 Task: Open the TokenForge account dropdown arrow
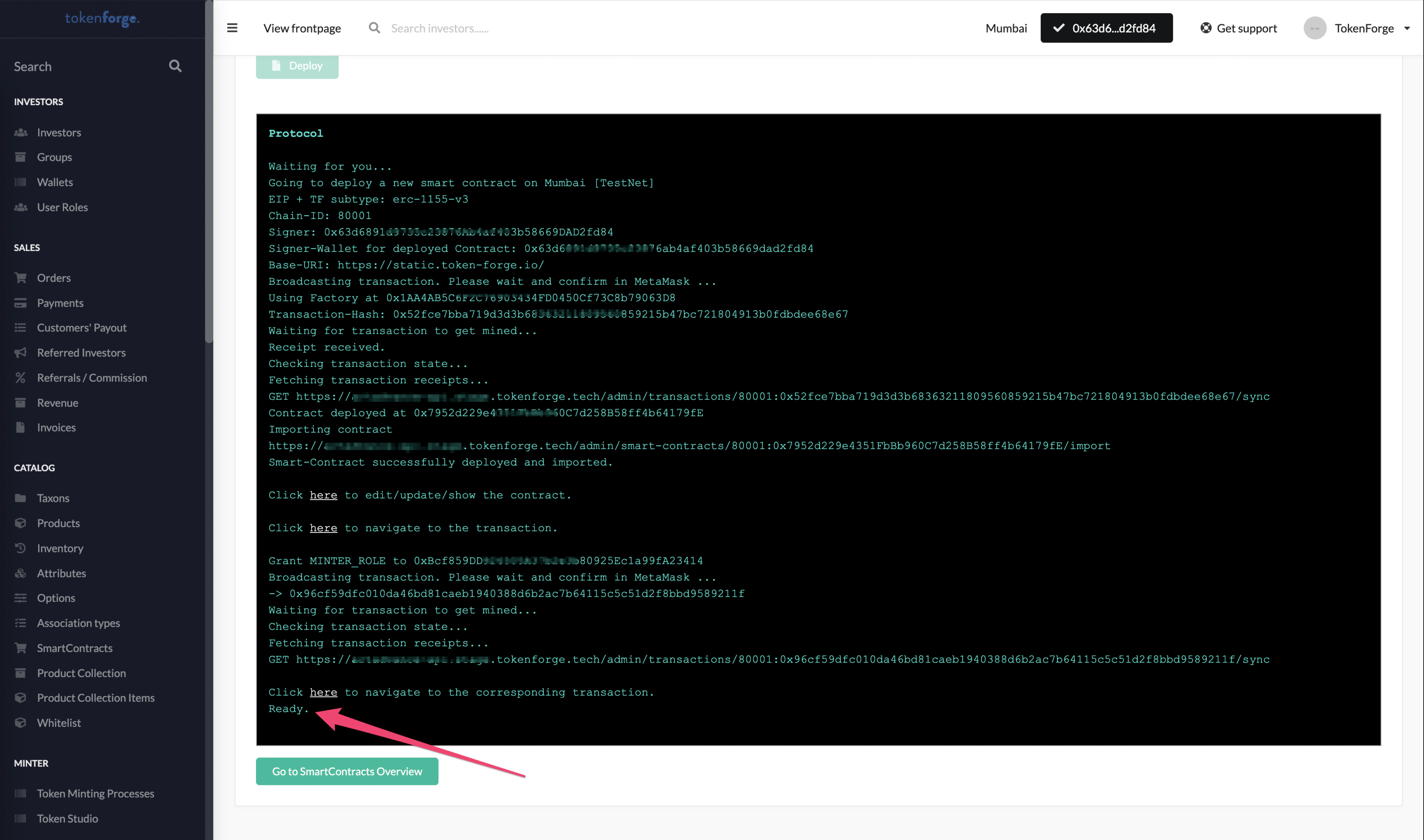pyautogui.click(x=1407, y=28)
